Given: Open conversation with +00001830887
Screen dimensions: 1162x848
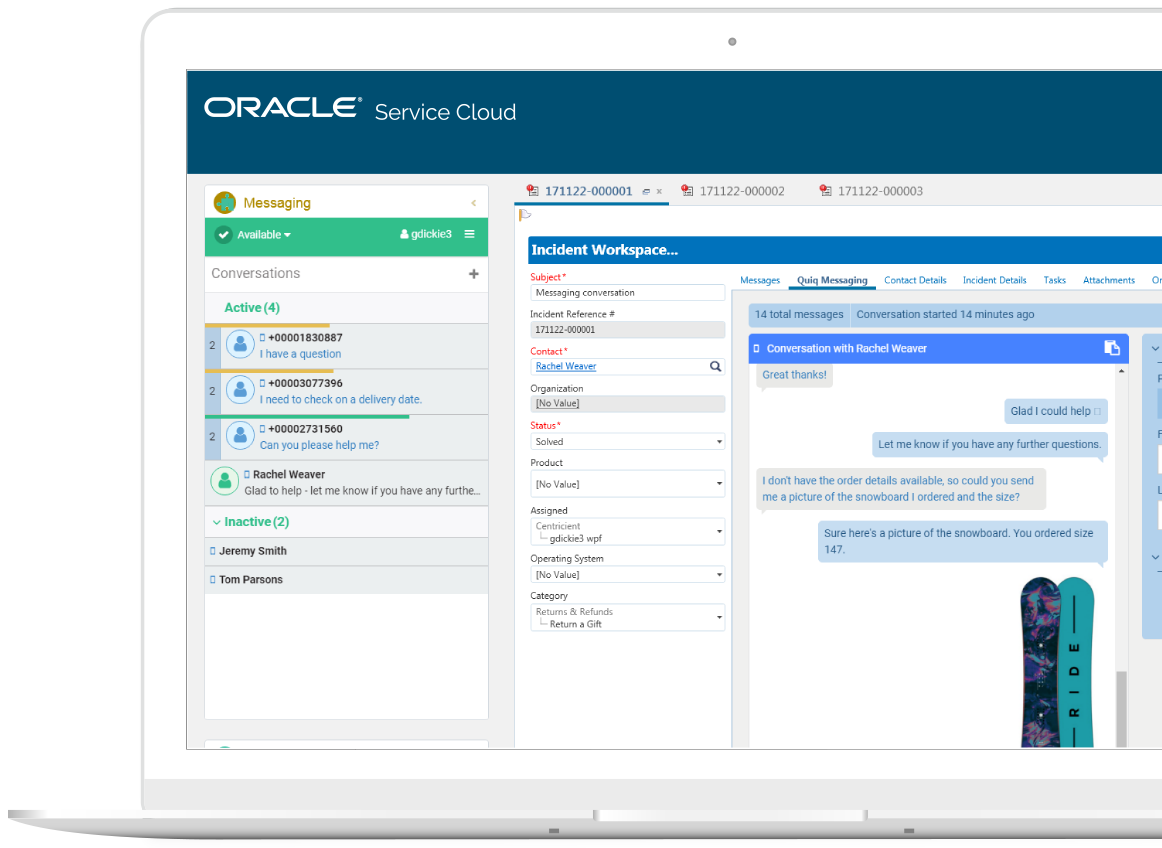Looking at the screenshot, I should pos(347,346).
